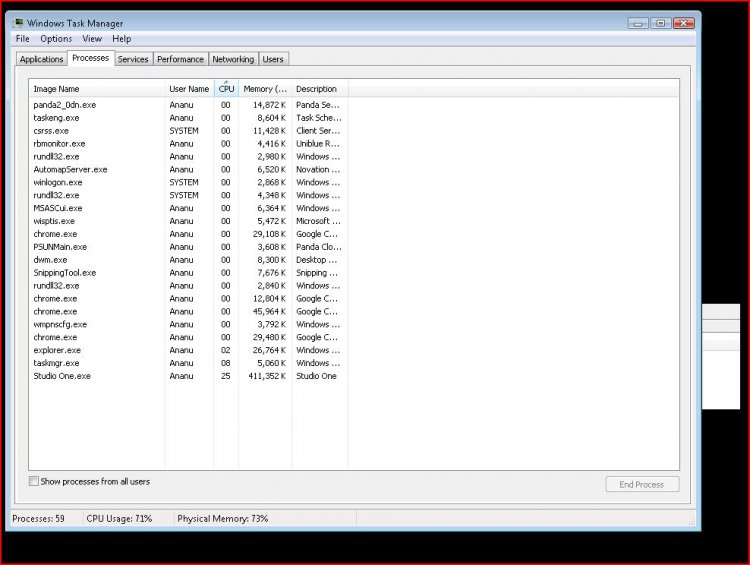Select the MSASCui.exe process

(x=188, y=208)
